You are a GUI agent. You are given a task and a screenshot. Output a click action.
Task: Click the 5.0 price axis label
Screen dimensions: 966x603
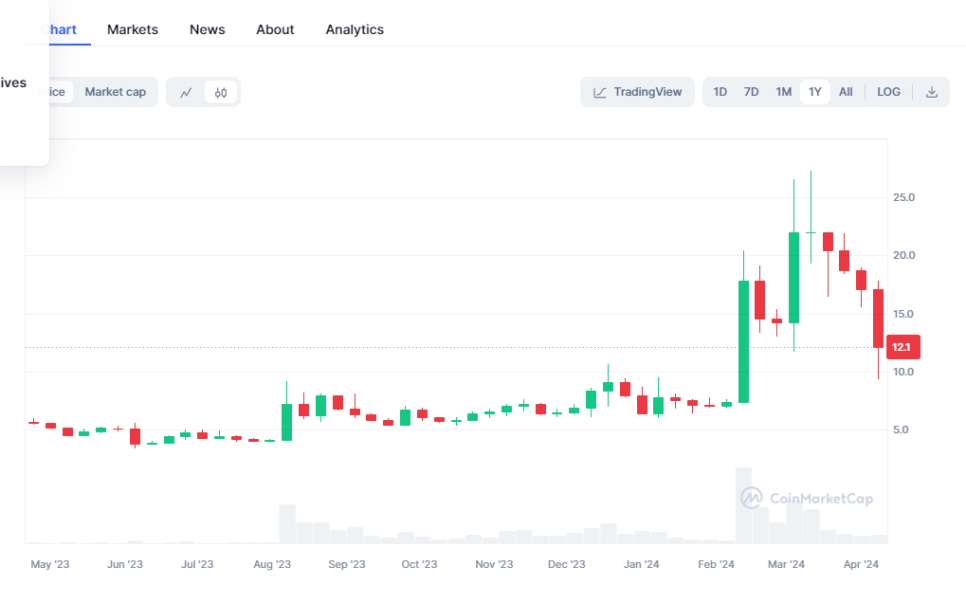tap(901, 430)
